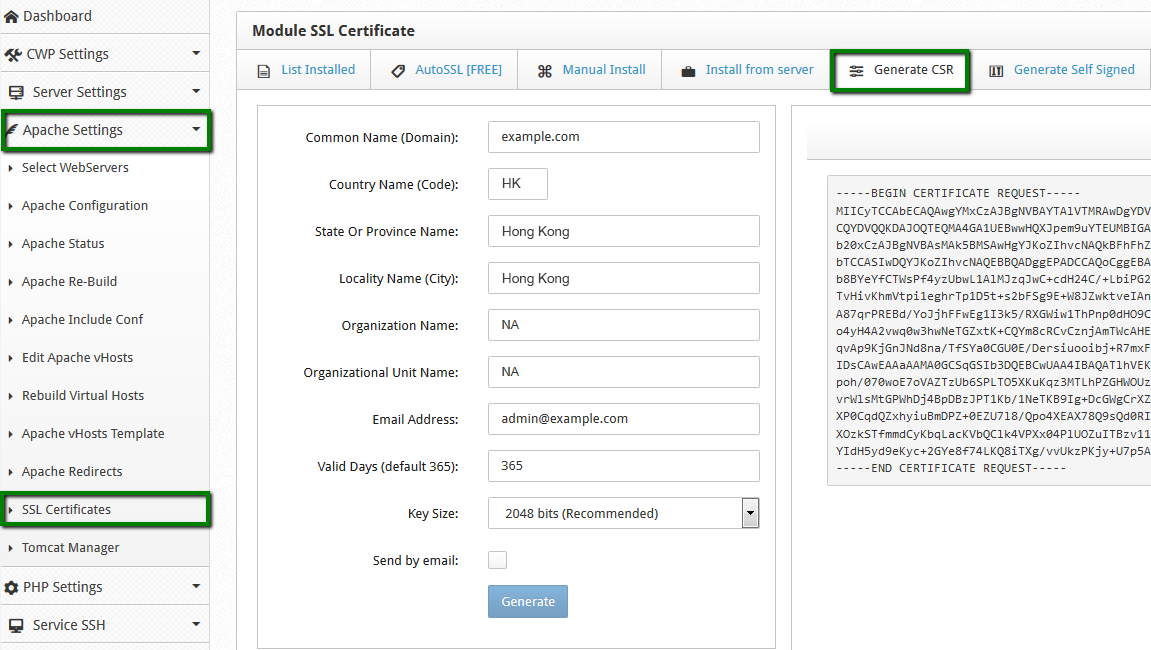Expand the CWP Settings menu arrow
1151x650 pixels.
click(x=196, y=54)
